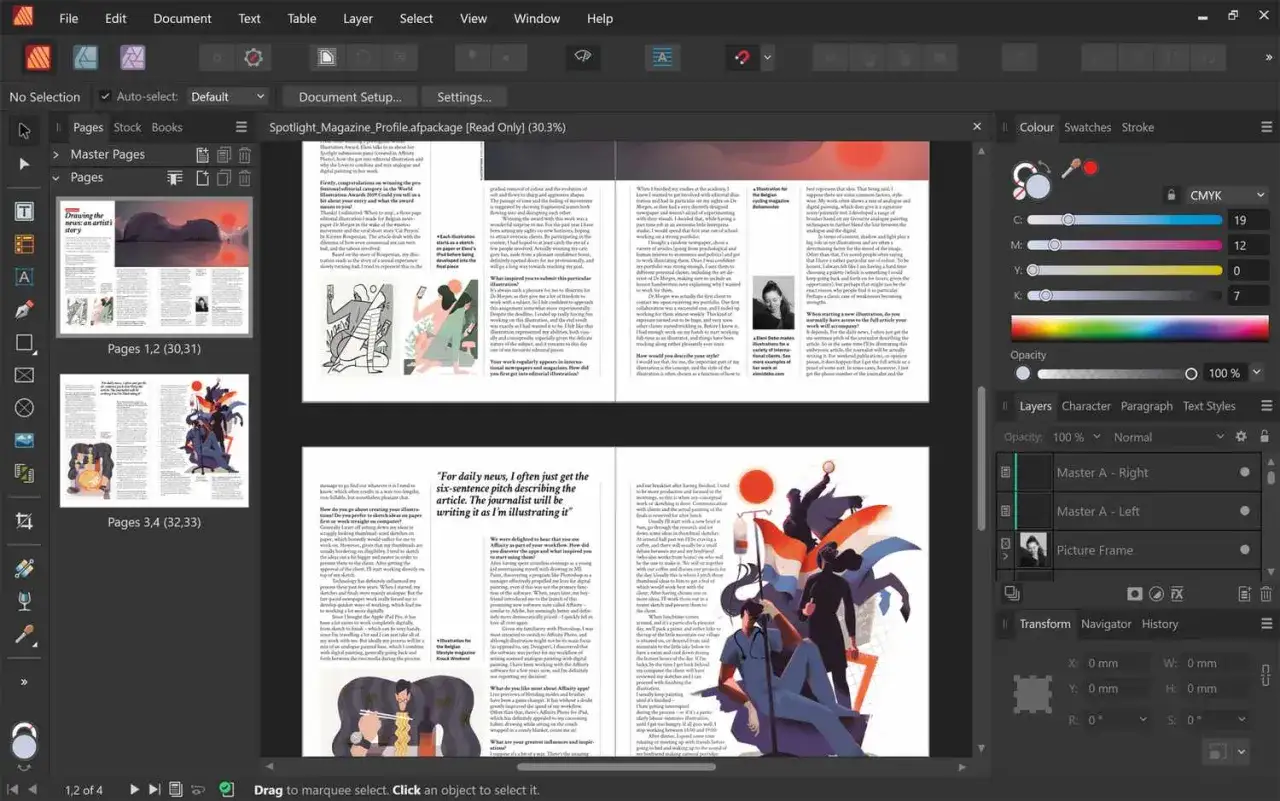
Task: Switch to Photo persona icon
Action: click(x=132, y=57)
